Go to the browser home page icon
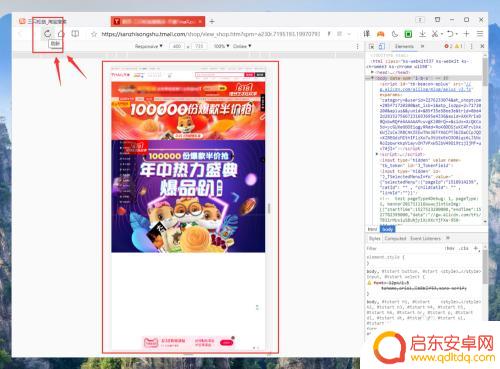The image size is (500, 369). click(x=61, y=33)
